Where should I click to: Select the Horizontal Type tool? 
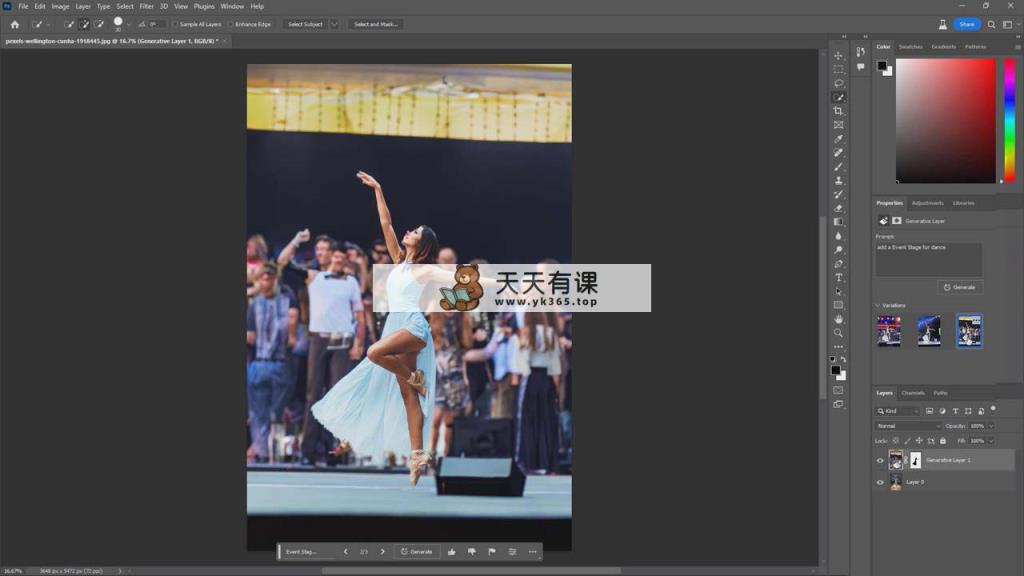(839, 278)
